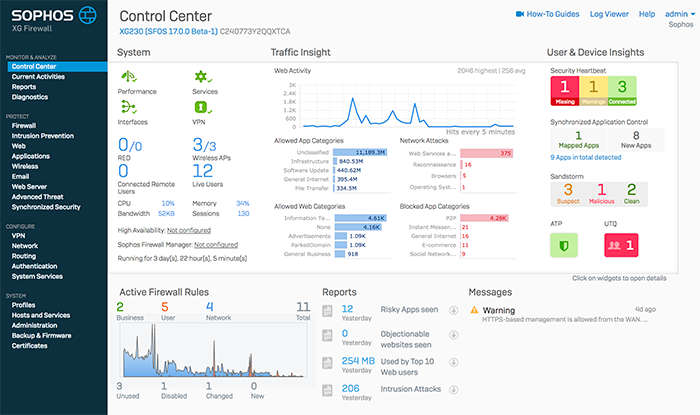Click the How-To Guides camera icon
This screenshot has width=700, height=415.
click(x=520, y=14)
